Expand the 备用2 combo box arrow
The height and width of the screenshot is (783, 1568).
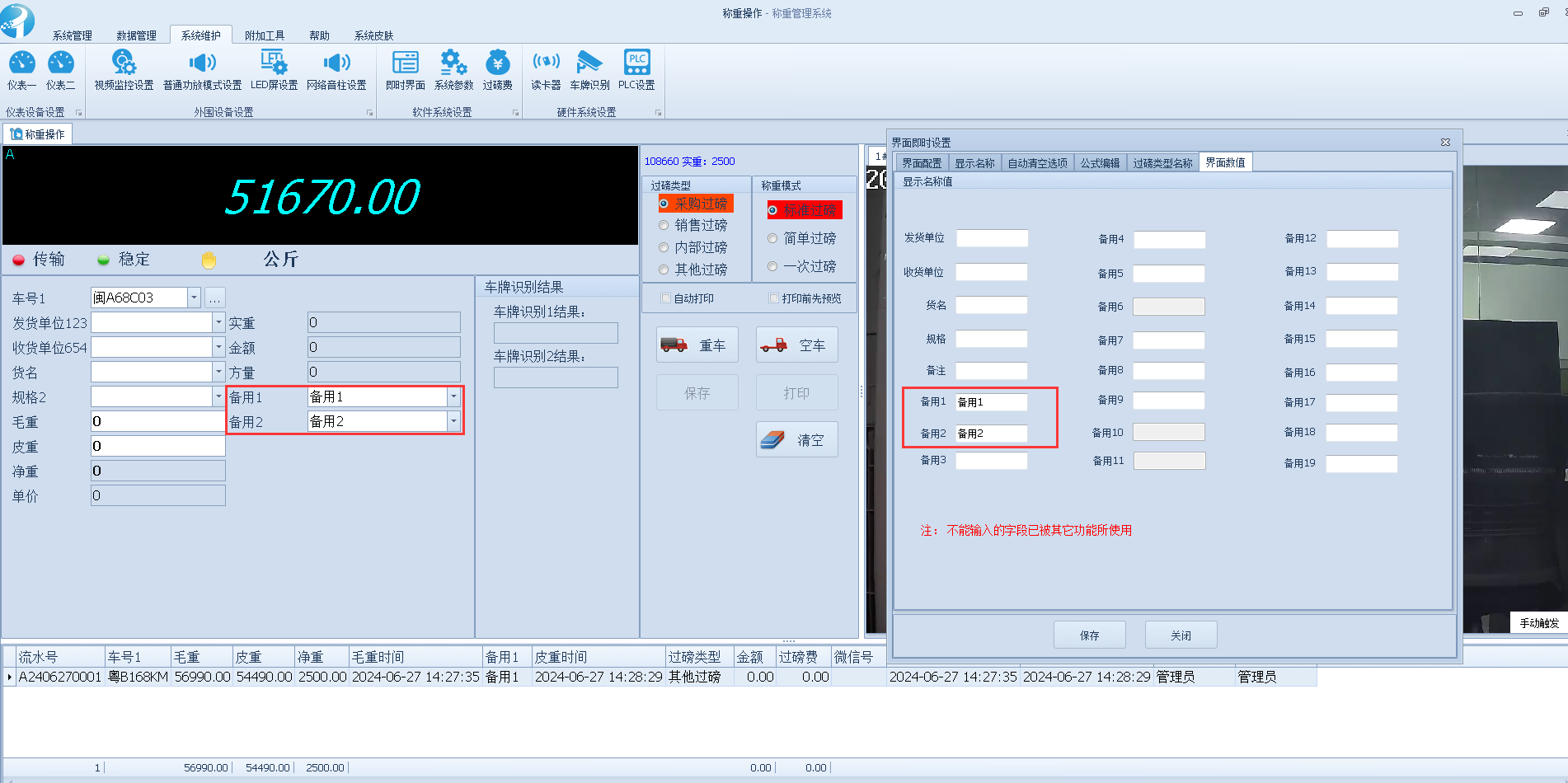(x=453, y=421)
